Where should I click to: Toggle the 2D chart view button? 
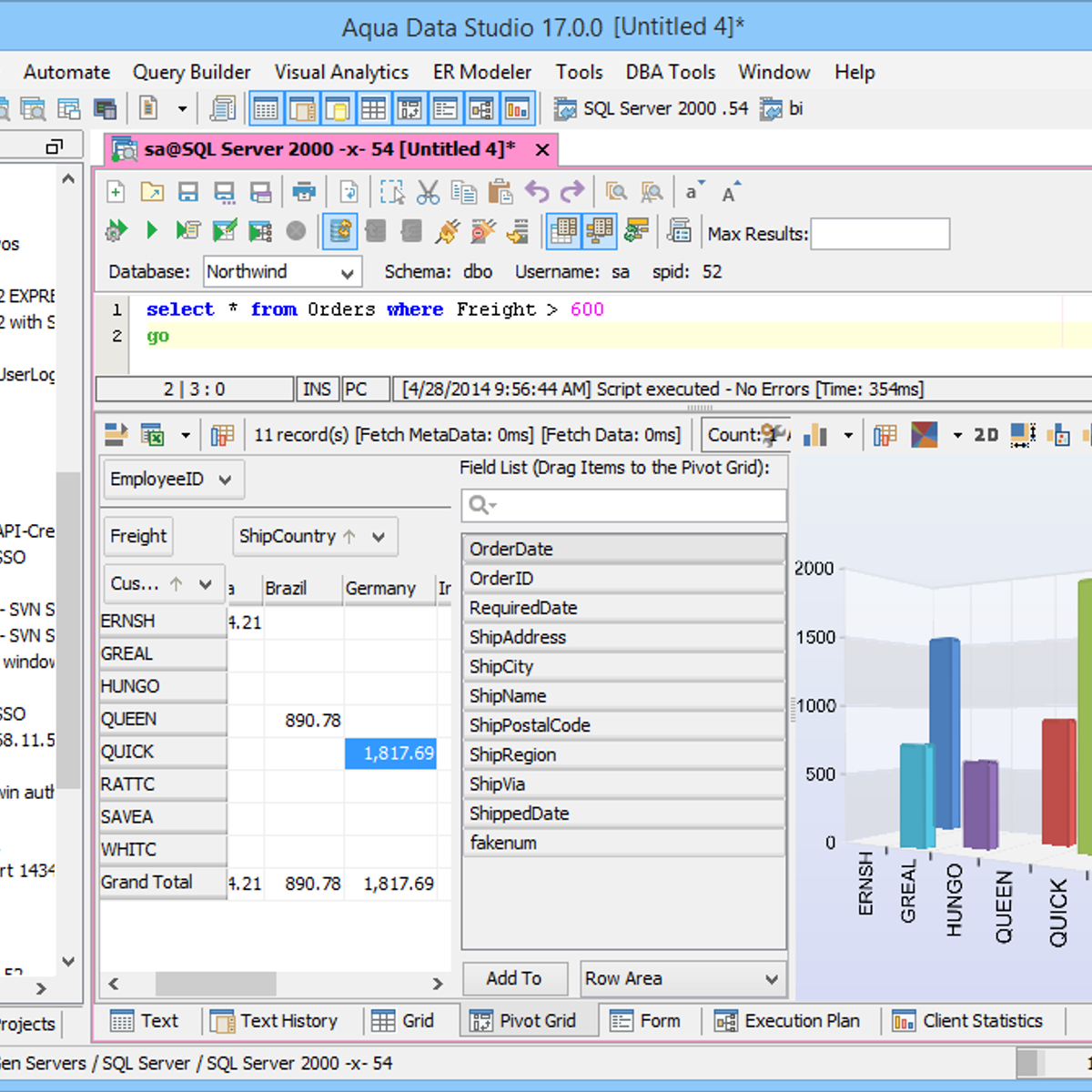click(x=986, y=435)
